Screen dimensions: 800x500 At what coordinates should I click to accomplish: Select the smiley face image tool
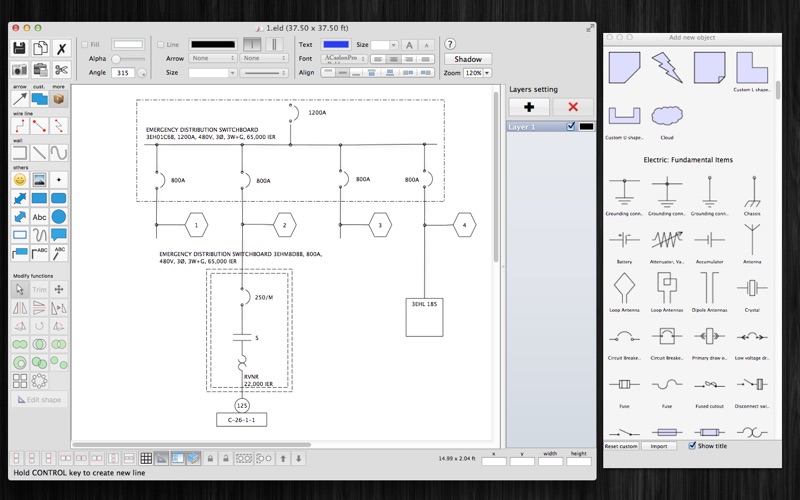coord(19,180)
